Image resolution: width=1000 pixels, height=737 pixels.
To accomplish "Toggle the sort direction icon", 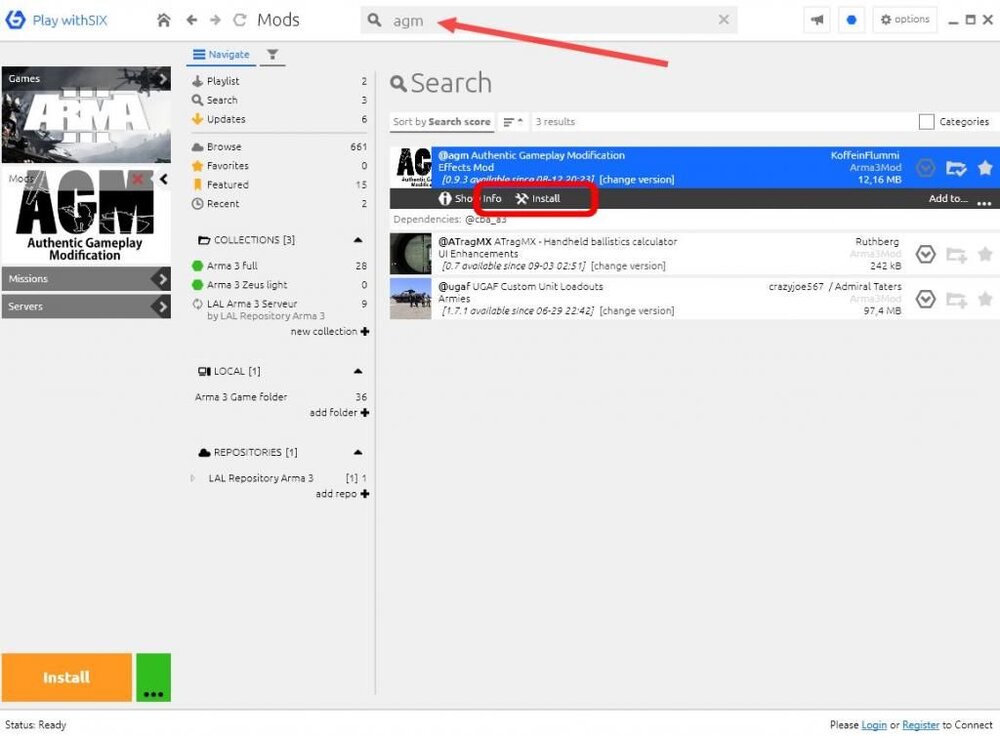I will 513,122.
